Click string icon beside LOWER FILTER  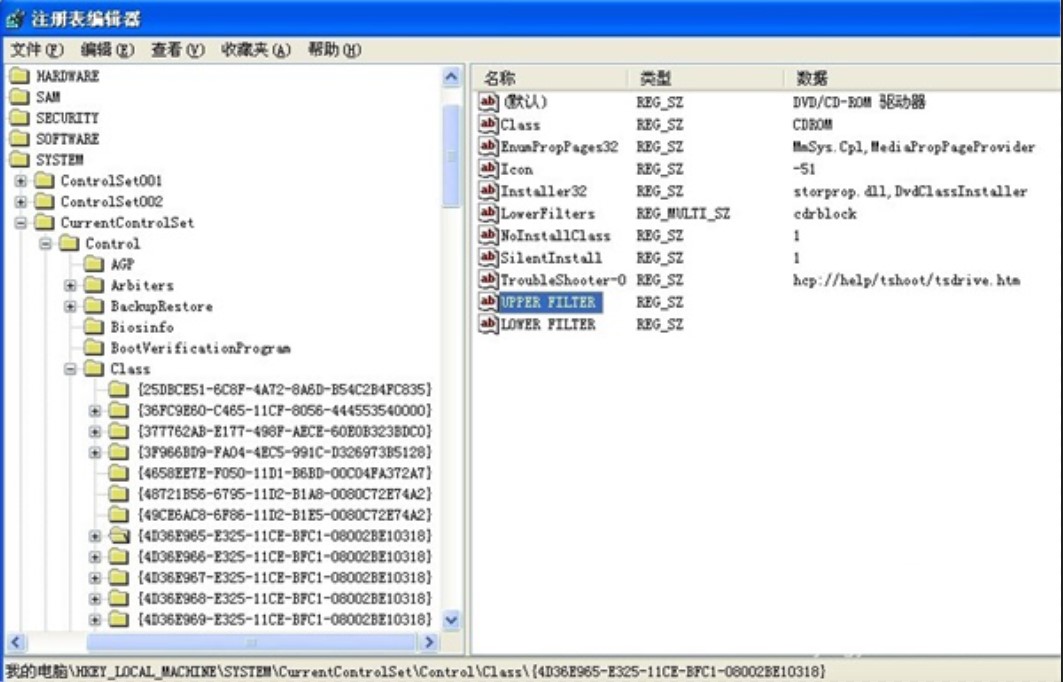click(488, 324)
